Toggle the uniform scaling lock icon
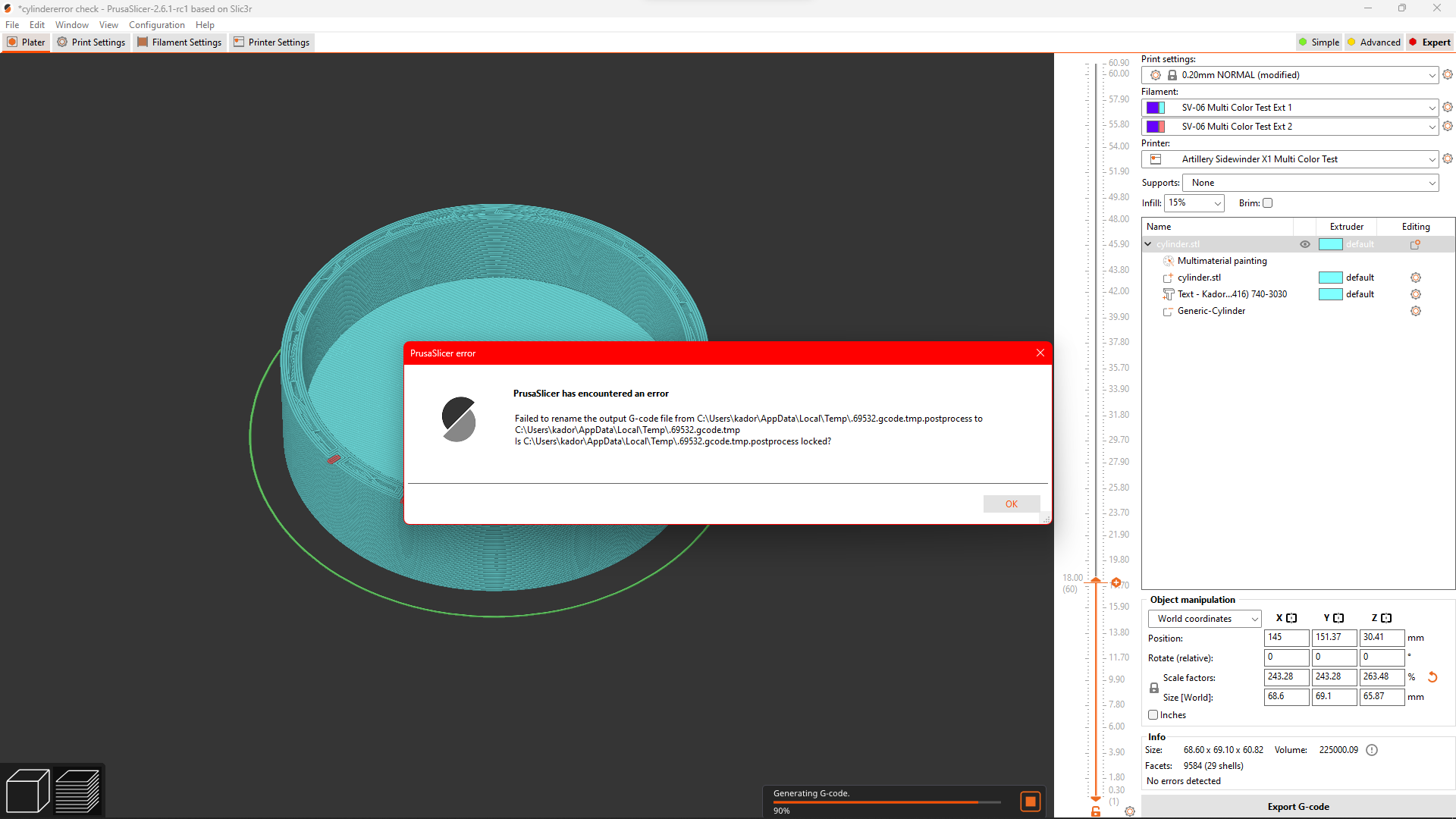Screen dimensions: 1456x819 point(1153,688)
